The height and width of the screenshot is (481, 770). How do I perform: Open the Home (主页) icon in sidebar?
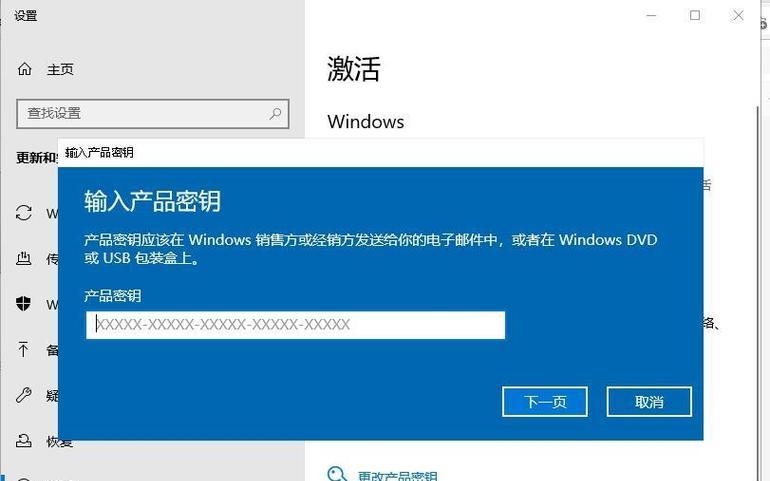tap(25, 69)
